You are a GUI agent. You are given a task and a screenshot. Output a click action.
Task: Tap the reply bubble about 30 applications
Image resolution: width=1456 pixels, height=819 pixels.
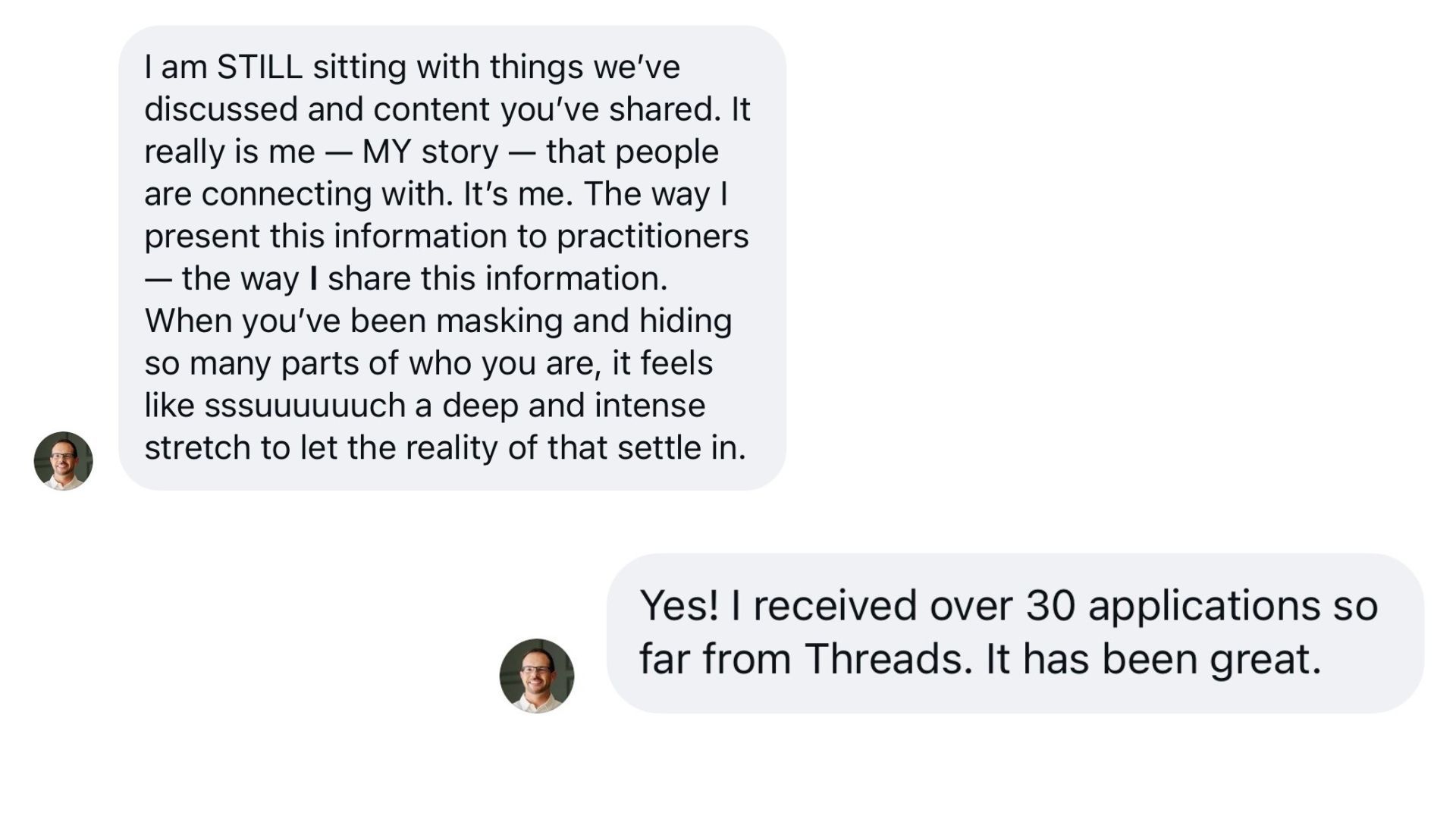(1015, 632)
